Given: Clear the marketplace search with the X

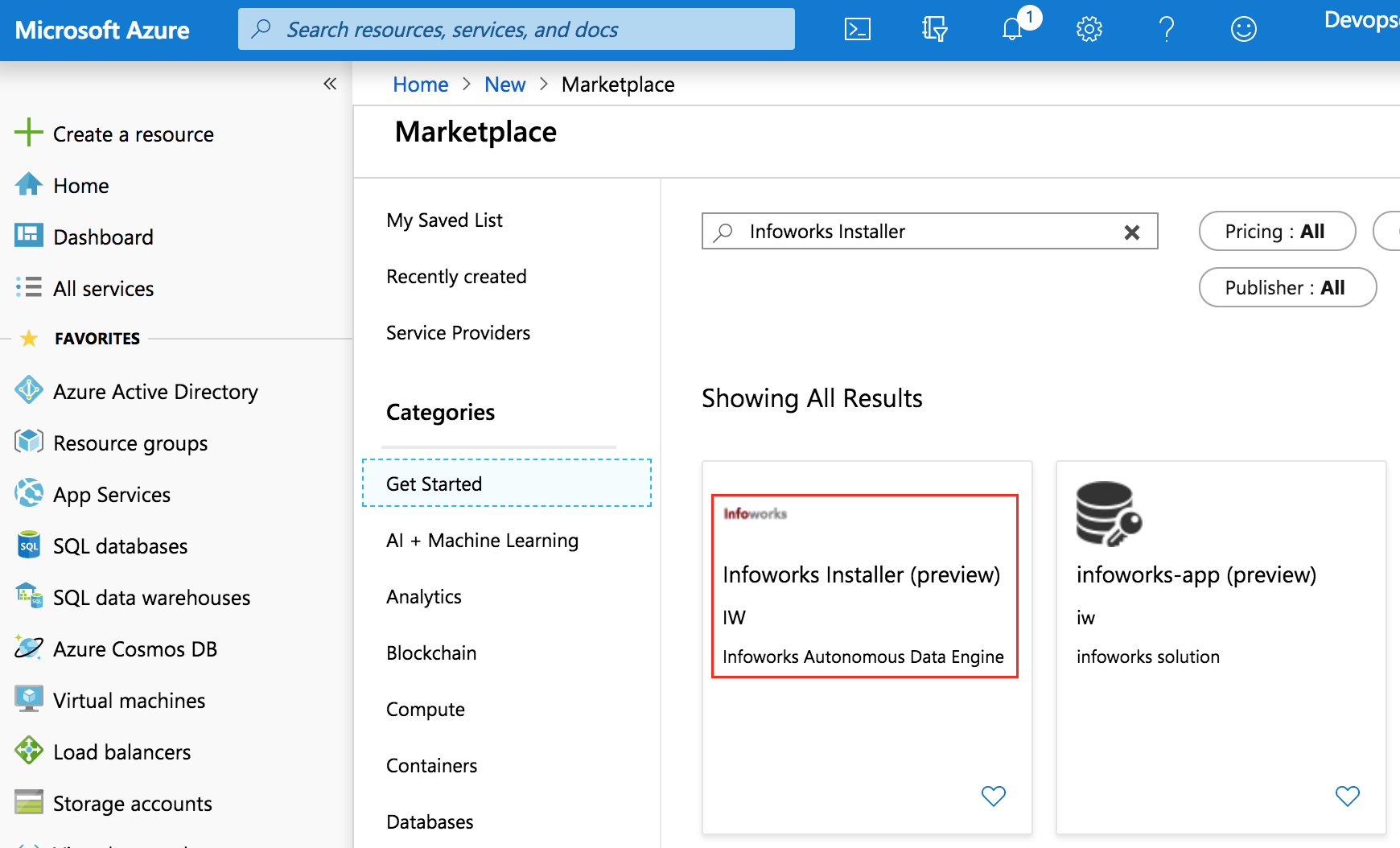Looking at the screenshot, I should tap(1131, 232).
